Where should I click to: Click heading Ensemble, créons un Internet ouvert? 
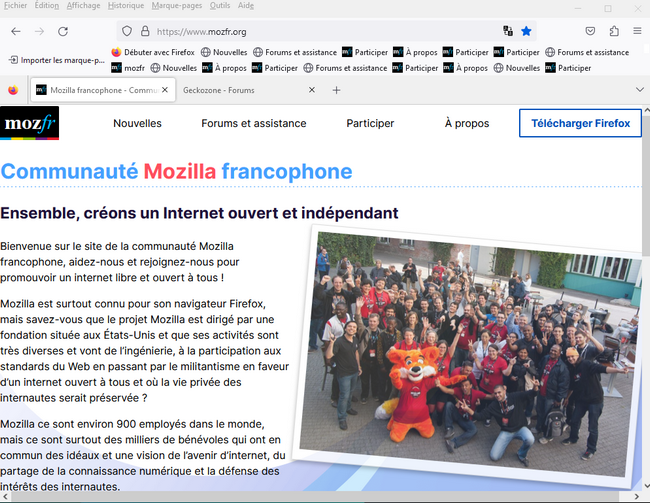coord(199,213)
